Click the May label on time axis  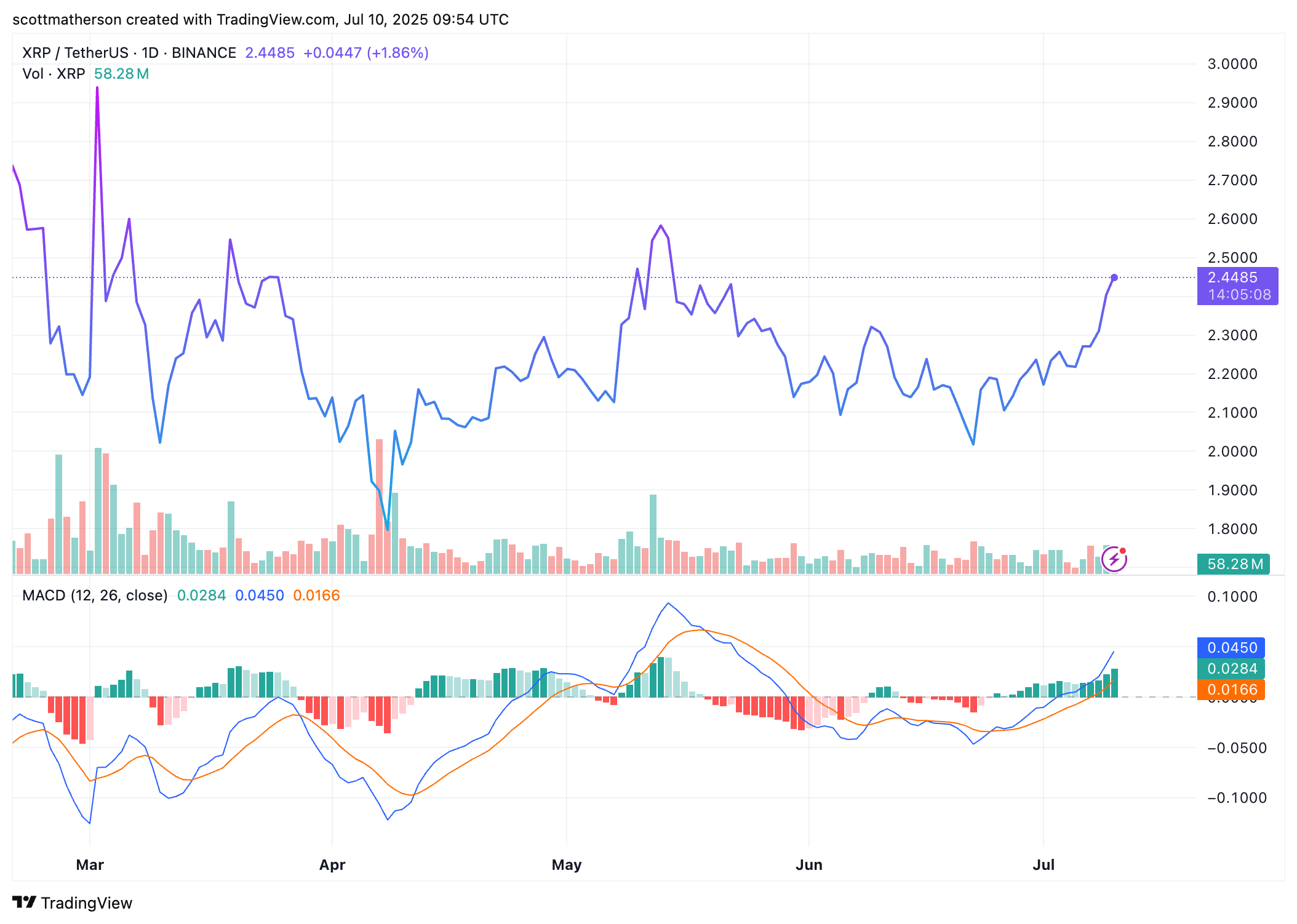567,865
